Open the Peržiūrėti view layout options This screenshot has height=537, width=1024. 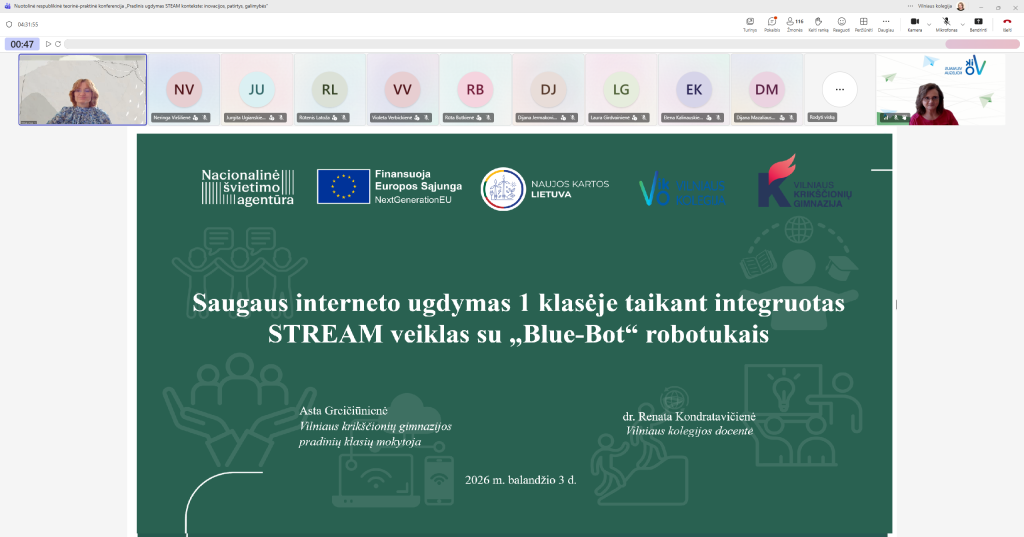[863, 23]
